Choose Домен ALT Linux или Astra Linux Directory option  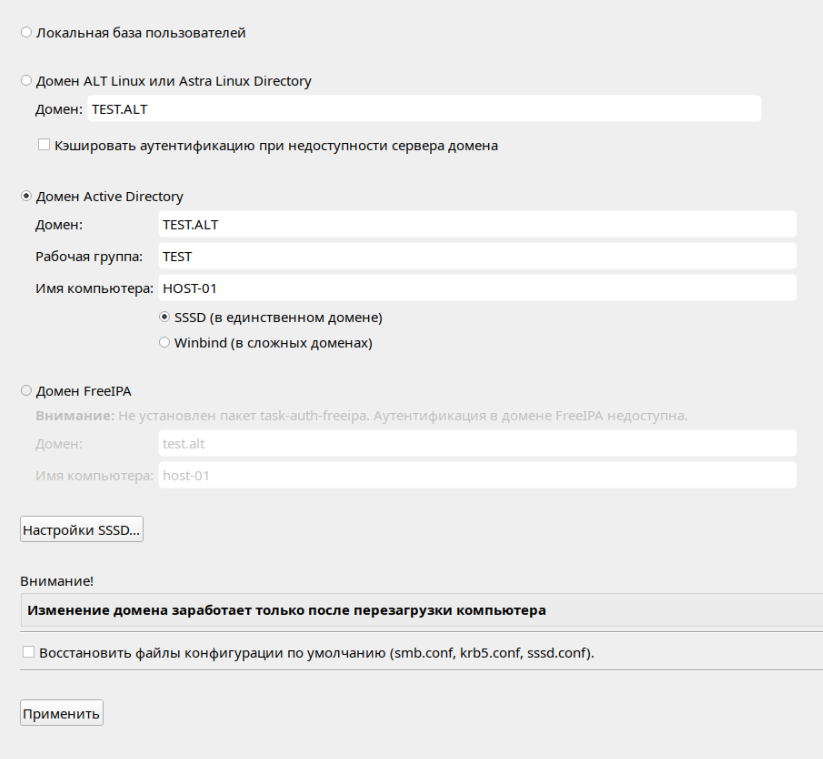(26, 81)
